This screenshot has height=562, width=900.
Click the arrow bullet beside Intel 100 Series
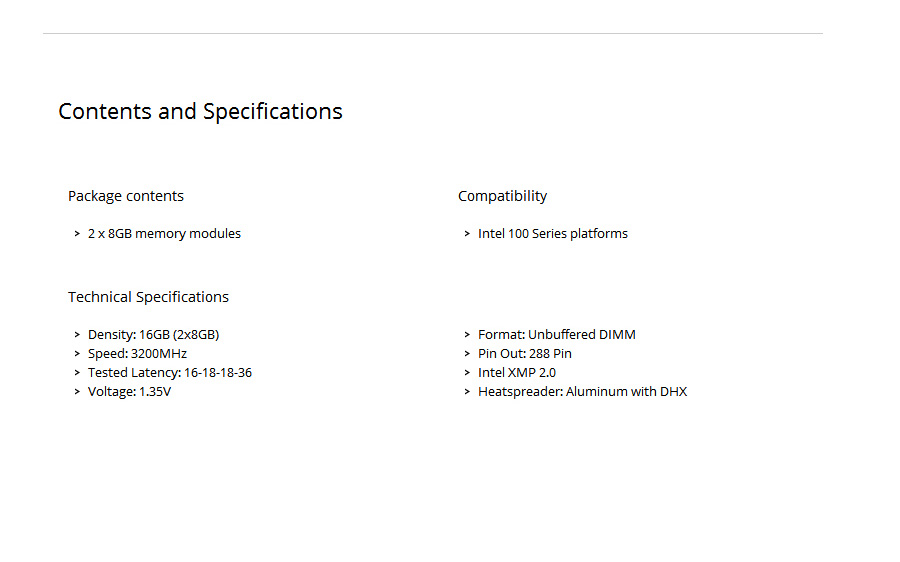[467, 234]
